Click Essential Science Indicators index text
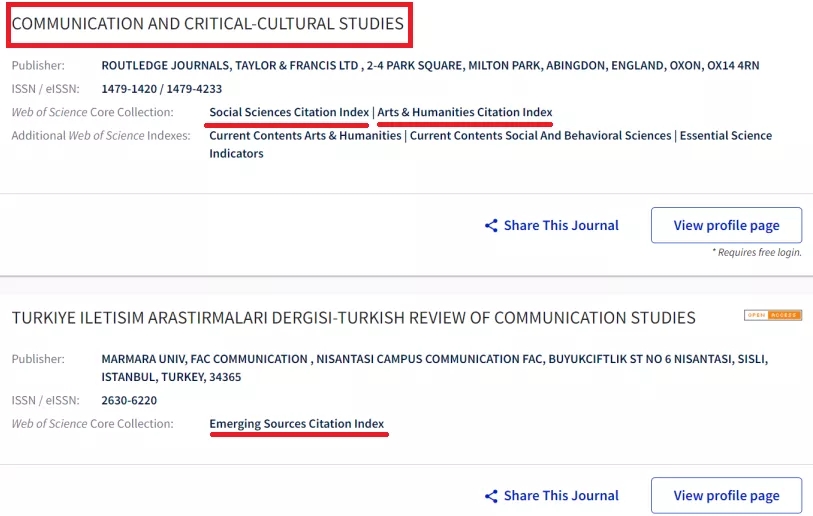 490,144
